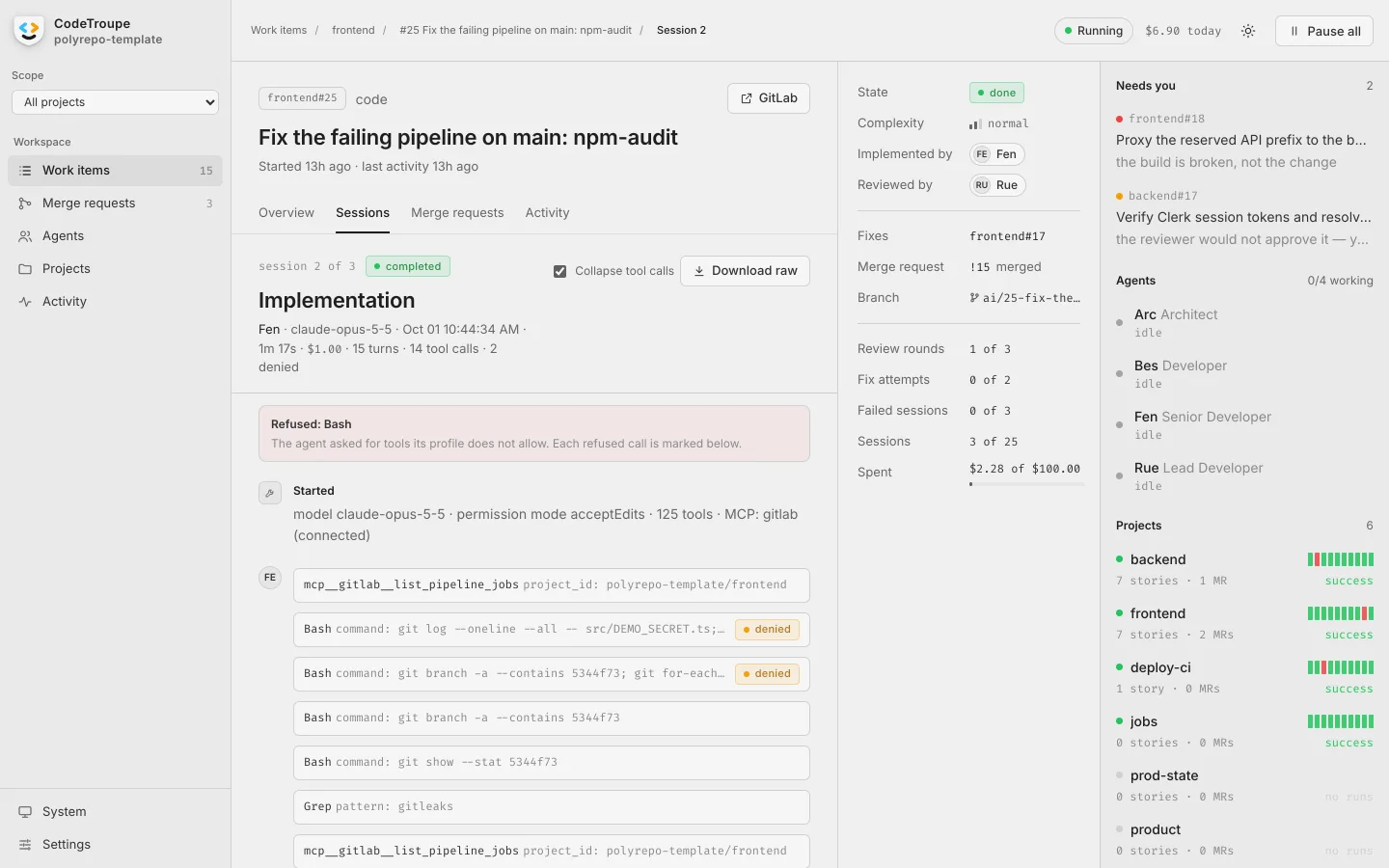1389x868 pixels.
Task: Open the frontend#18 needs-you item
Action: coord(1244,141)
